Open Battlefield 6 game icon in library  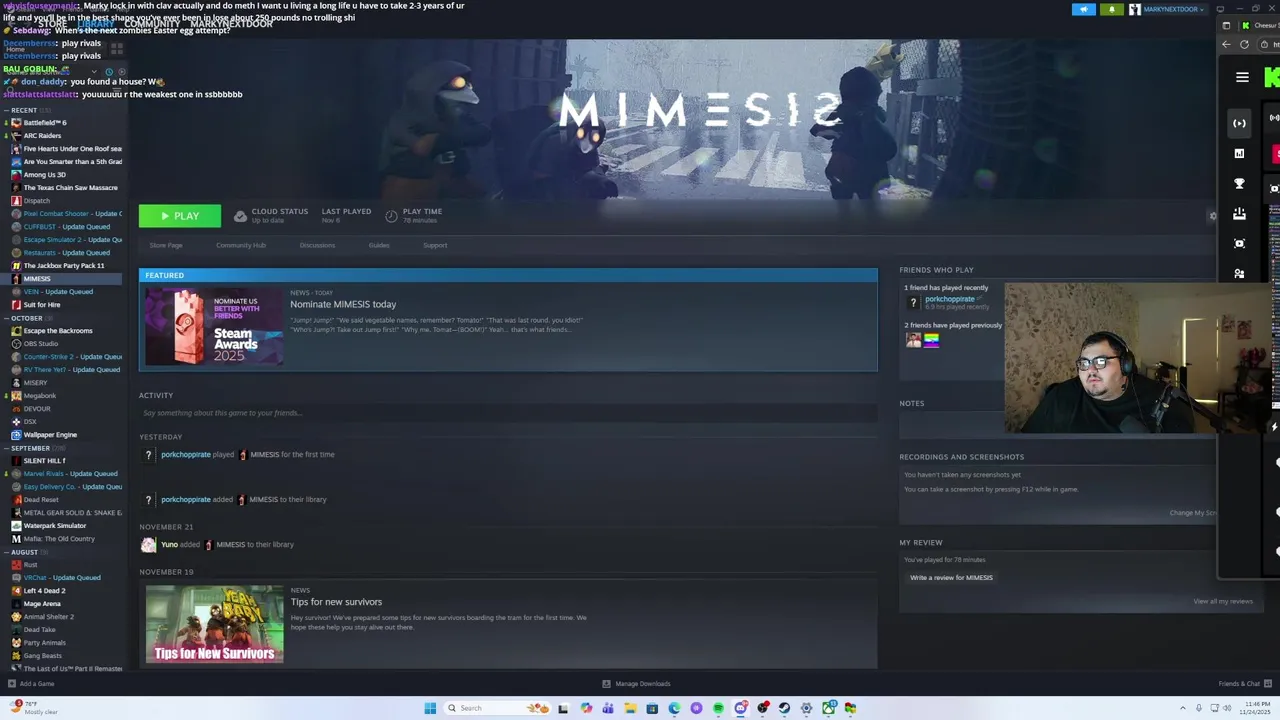pyautogui.click(x=16, y=122)
